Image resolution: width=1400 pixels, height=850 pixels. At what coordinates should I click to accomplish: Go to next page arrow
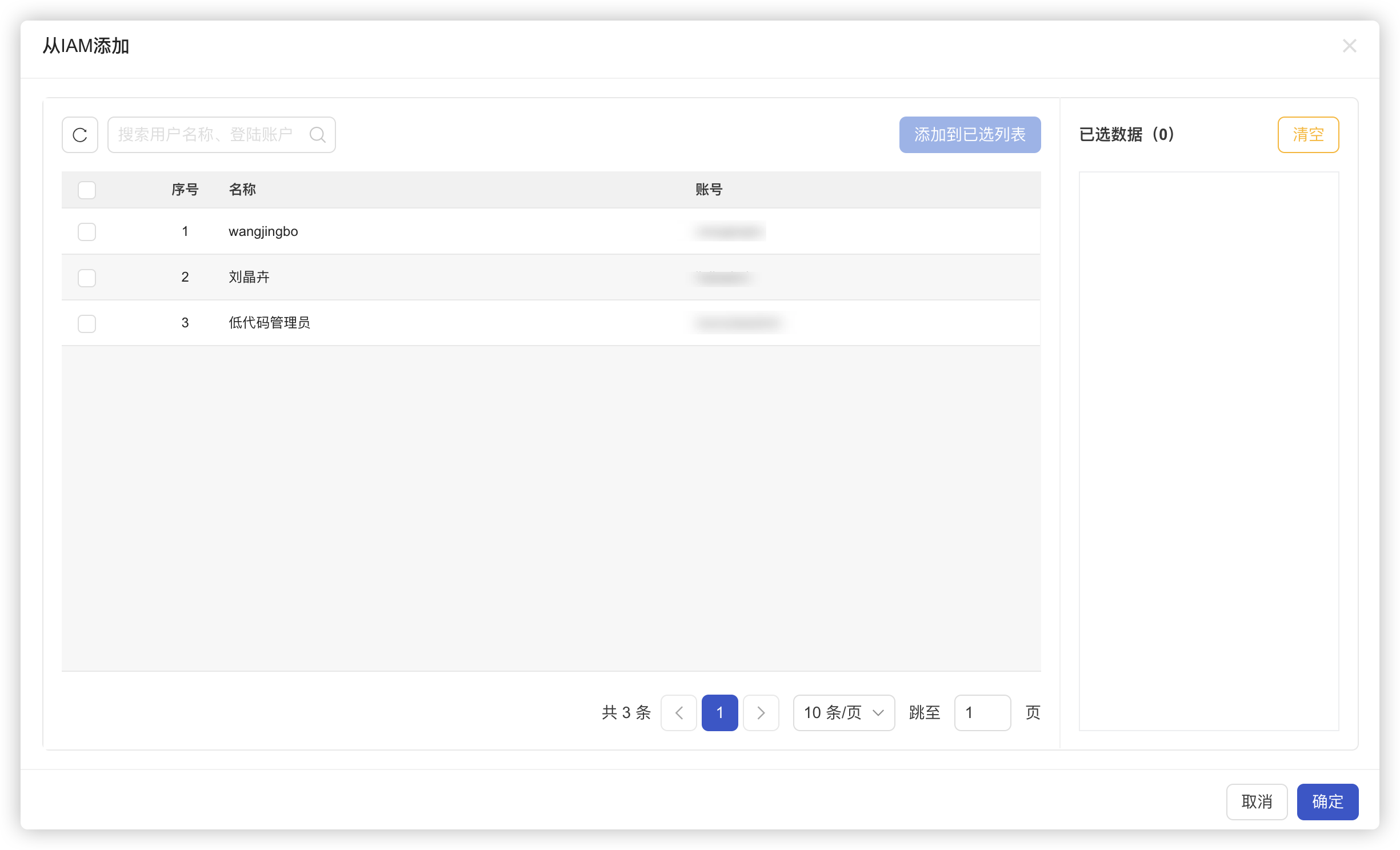(x=761, y=712)
